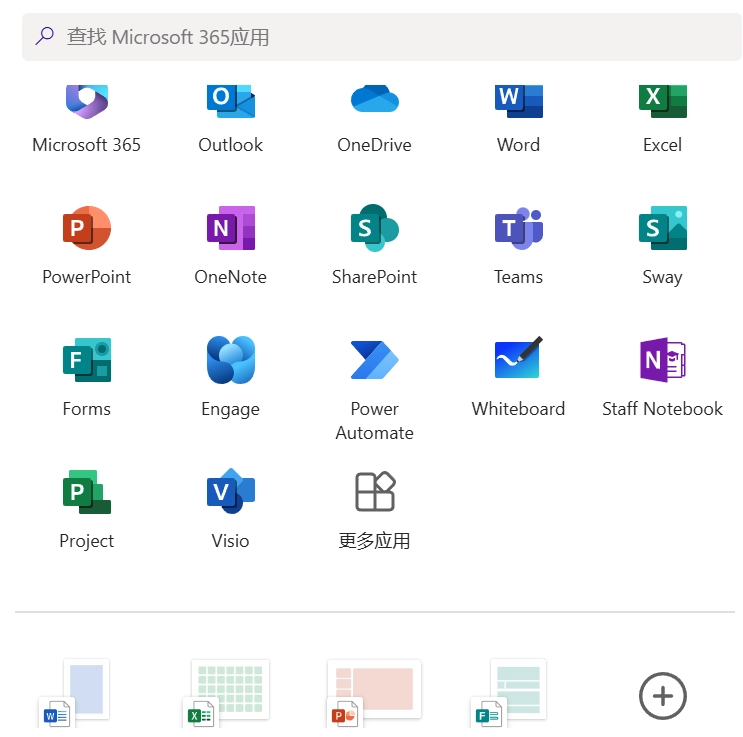Create a new PowerPoint presentation thumbnail
743x737 pixels.
[x=374, y=692]
